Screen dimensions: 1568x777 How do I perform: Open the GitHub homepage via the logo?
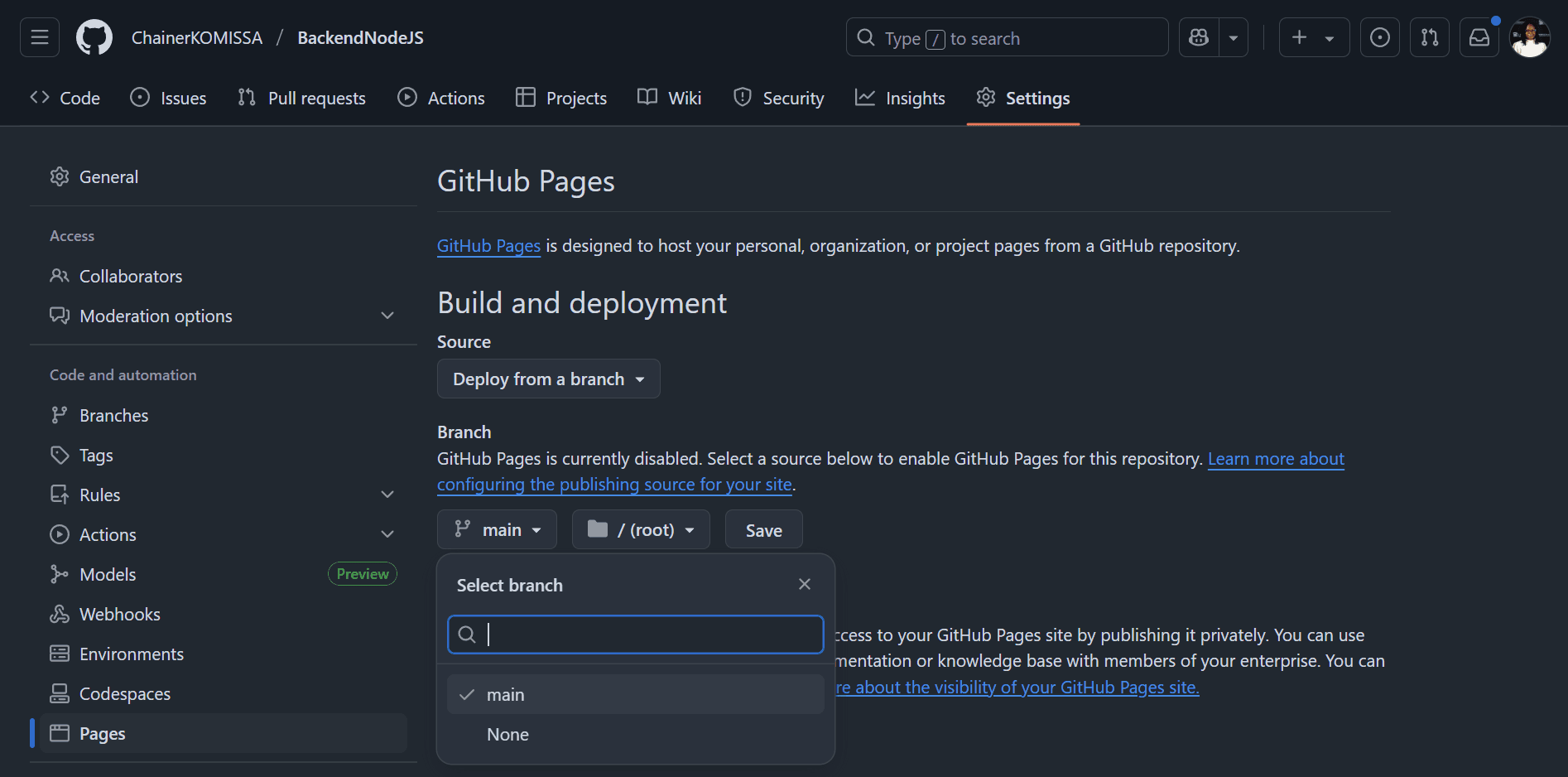pos(94,36)
